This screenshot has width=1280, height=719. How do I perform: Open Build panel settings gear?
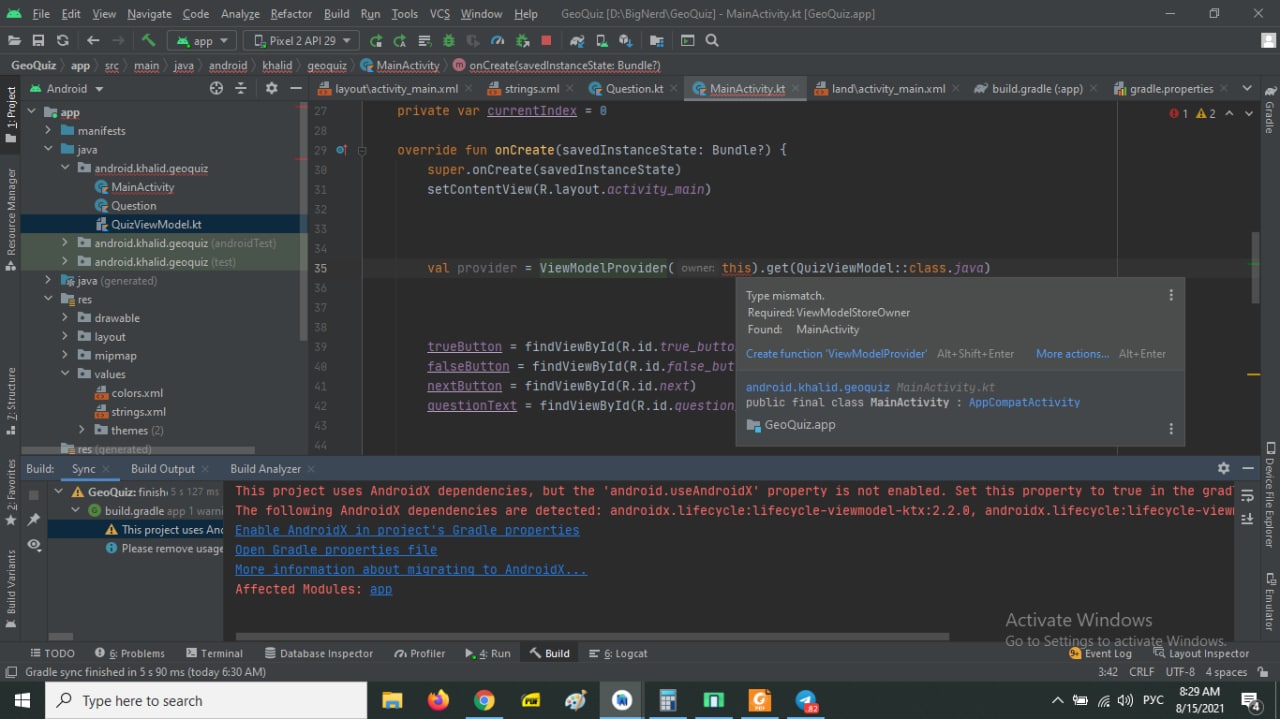click(x=1223, y=468)
